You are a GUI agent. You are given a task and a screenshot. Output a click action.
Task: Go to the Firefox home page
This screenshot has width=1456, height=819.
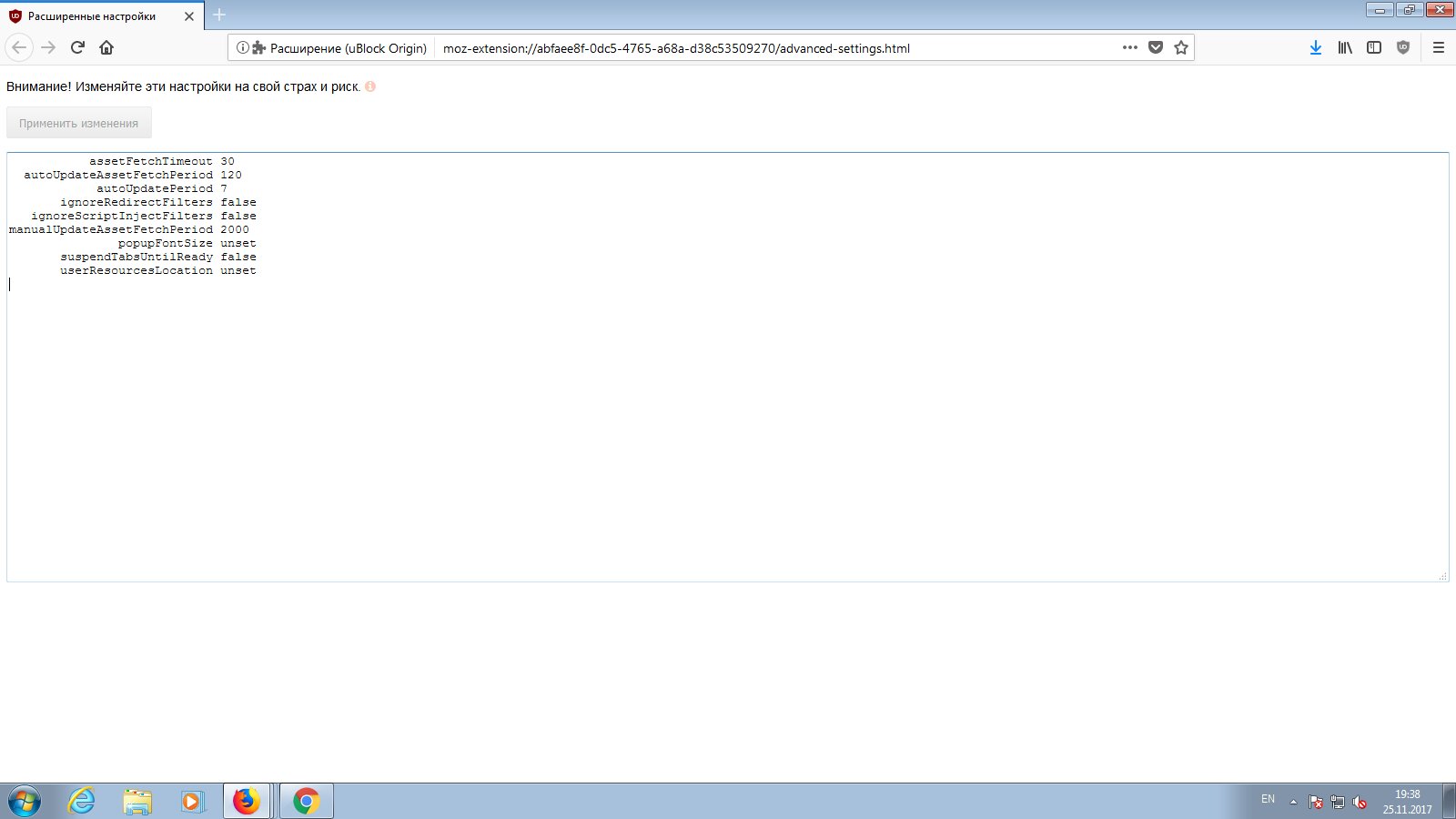point(106,47)
